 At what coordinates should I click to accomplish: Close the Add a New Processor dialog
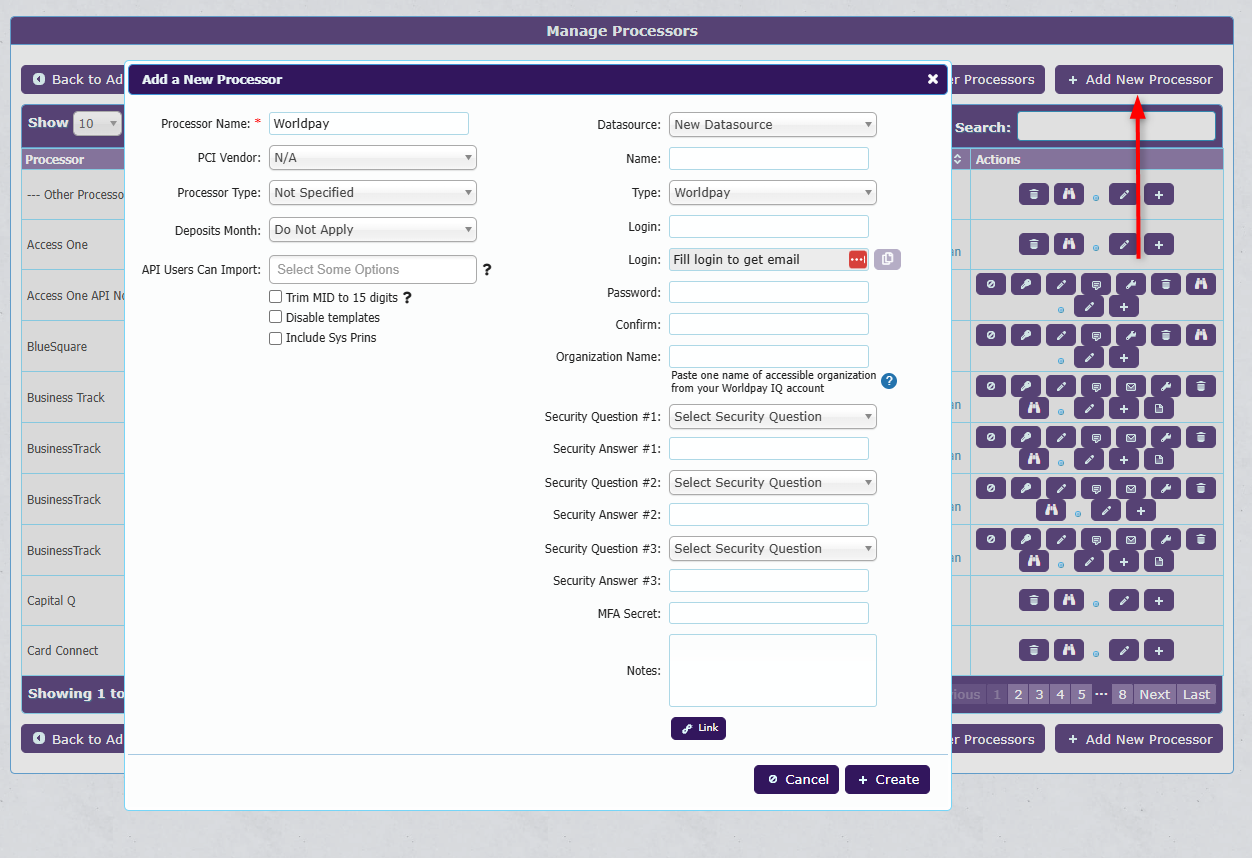click(933, 79)
